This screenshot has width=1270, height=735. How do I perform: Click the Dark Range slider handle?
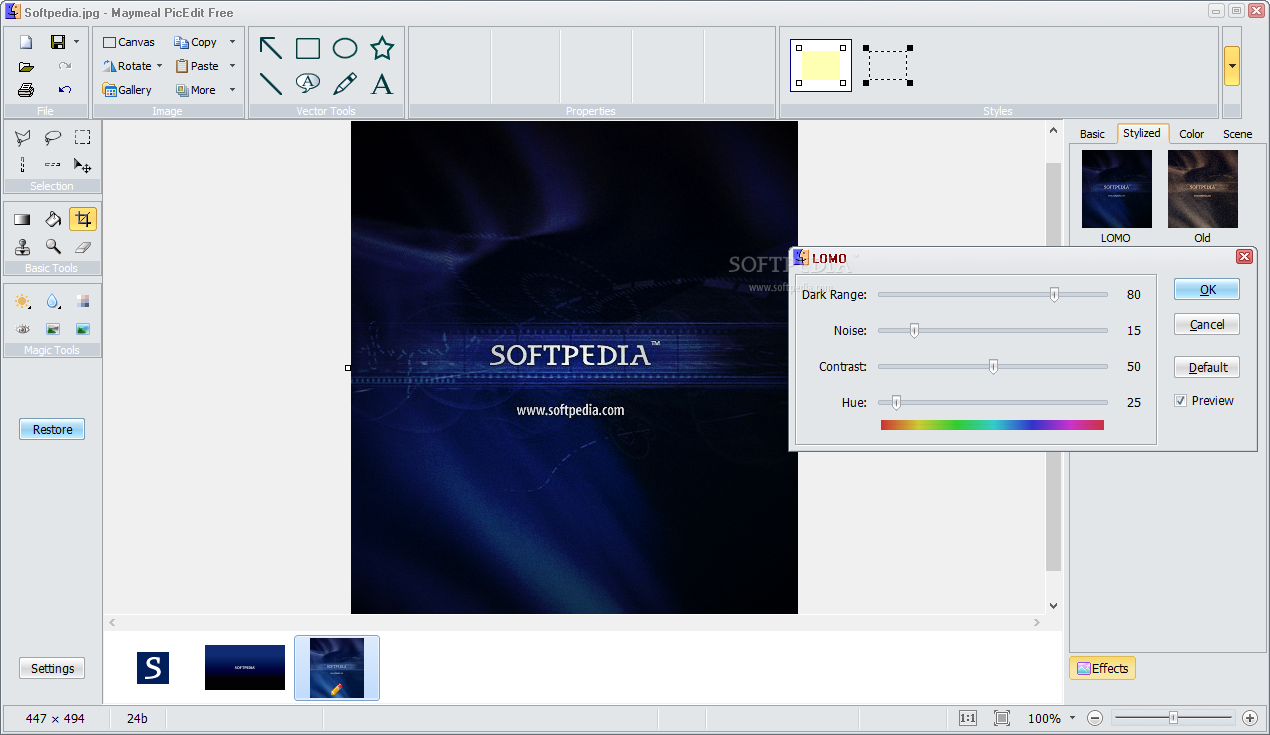click(1054, 294)
